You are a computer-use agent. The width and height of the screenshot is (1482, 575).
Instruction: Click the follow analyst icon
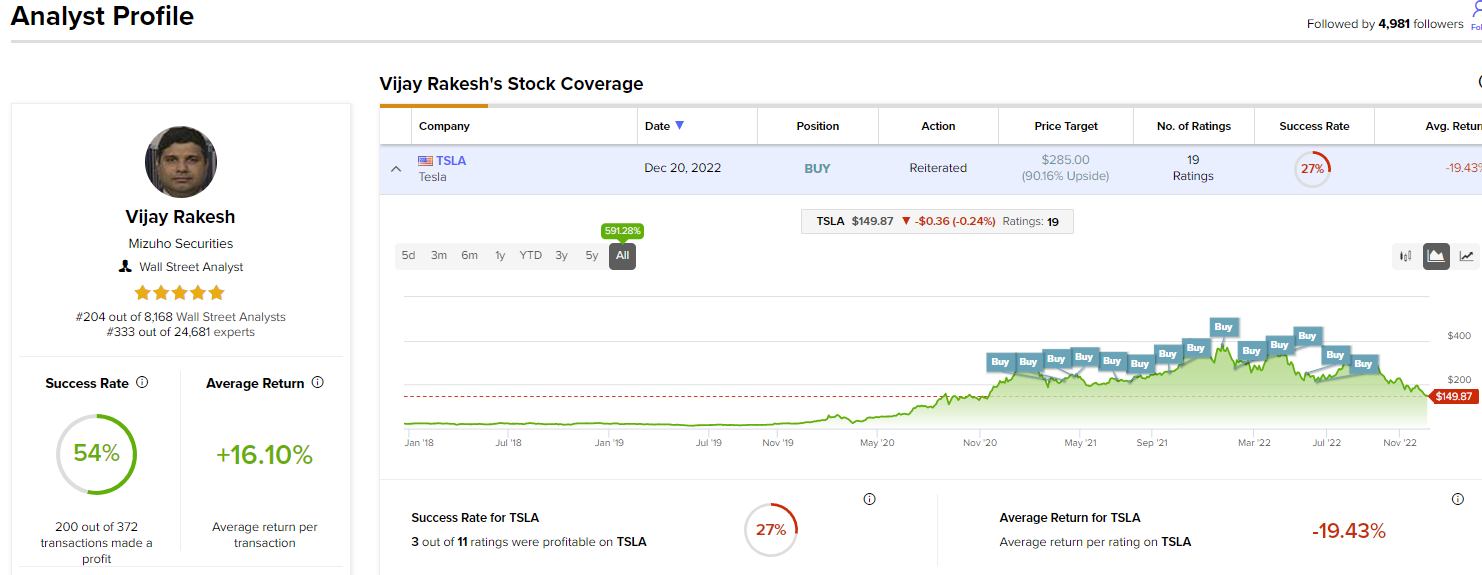pos(1476,14)
